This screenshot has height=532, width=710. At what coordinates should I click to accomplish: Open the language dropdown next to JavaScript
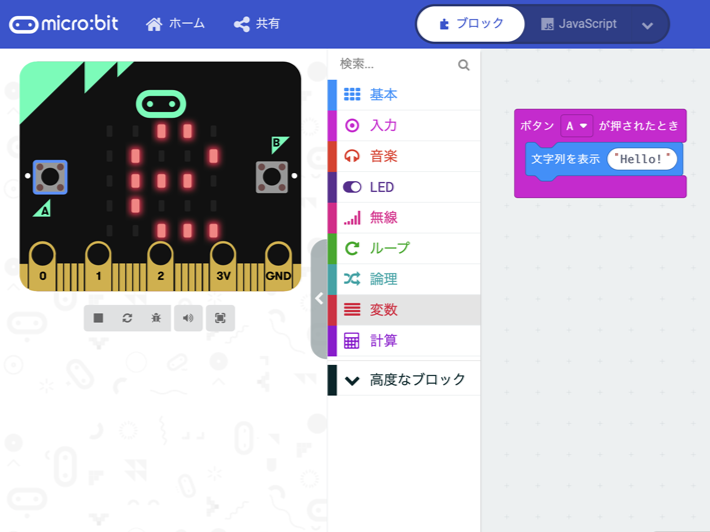pyautogui.click(x=648, y=25)
